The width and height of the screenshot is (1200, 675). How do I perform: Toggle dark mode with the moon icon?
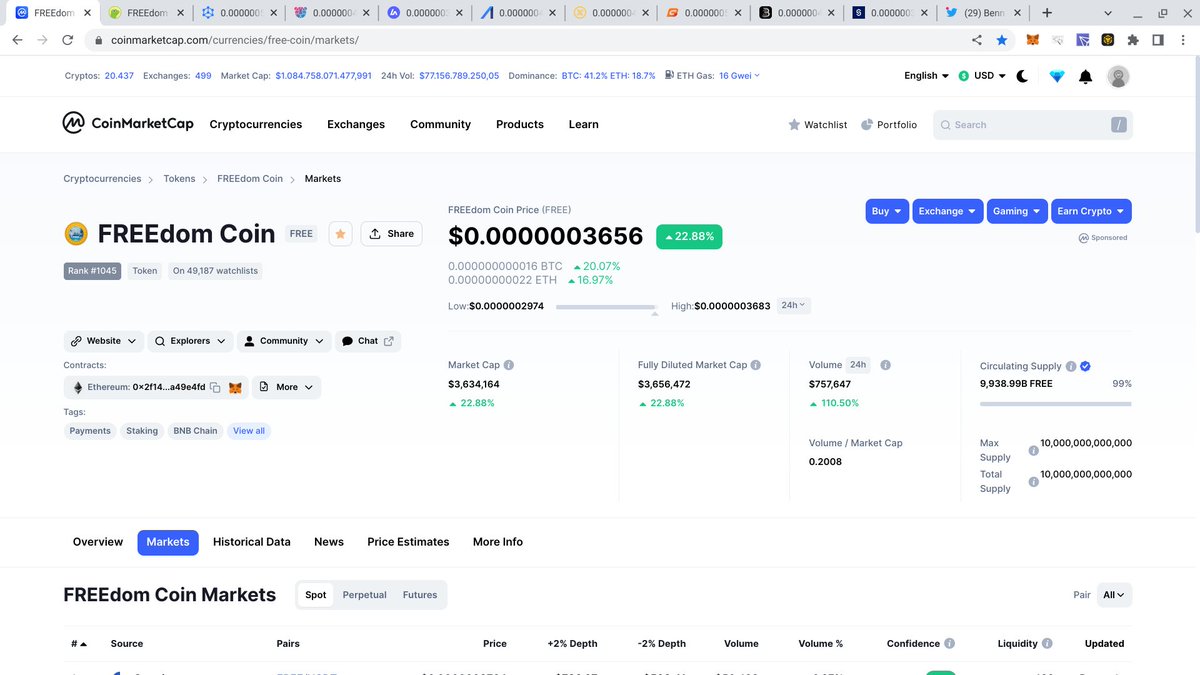1021,75
